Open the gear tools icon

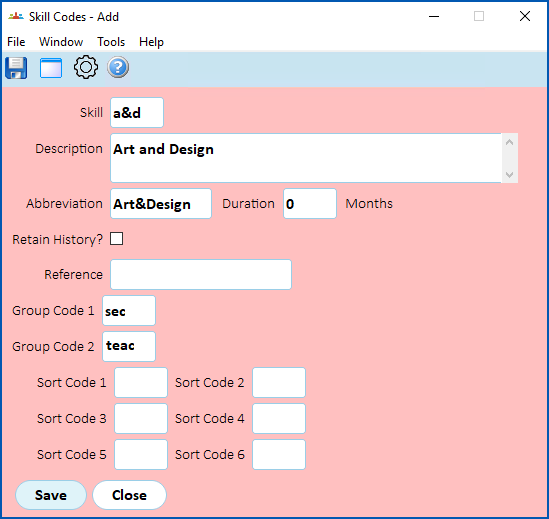tap(86, 67)
